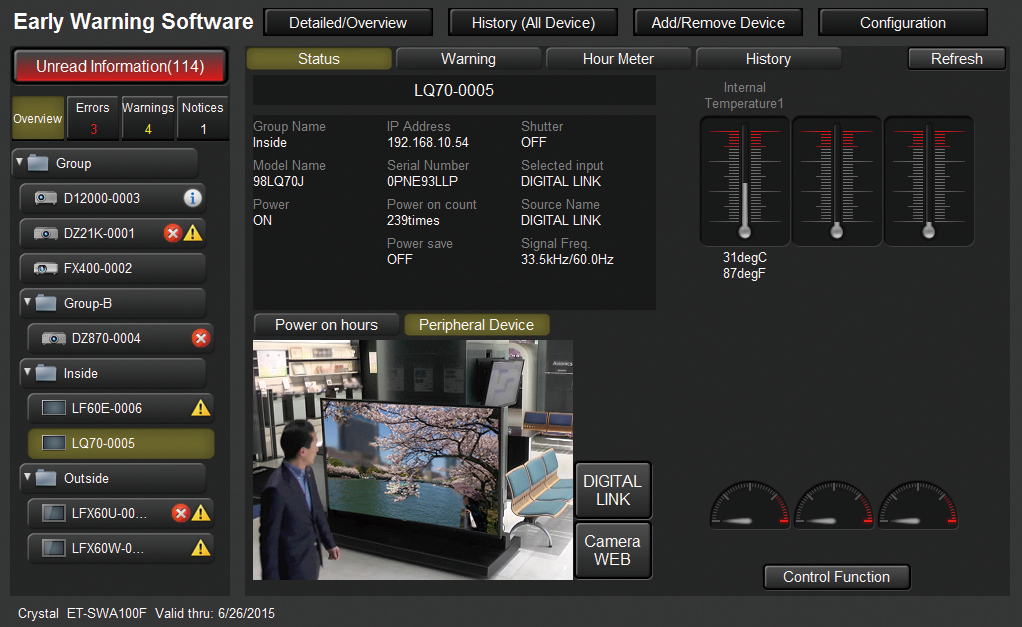Click the display panel icon beside LQ70-0005
Image resolution: width=1022 pixels, height=627 pixels.
point(53,443)
